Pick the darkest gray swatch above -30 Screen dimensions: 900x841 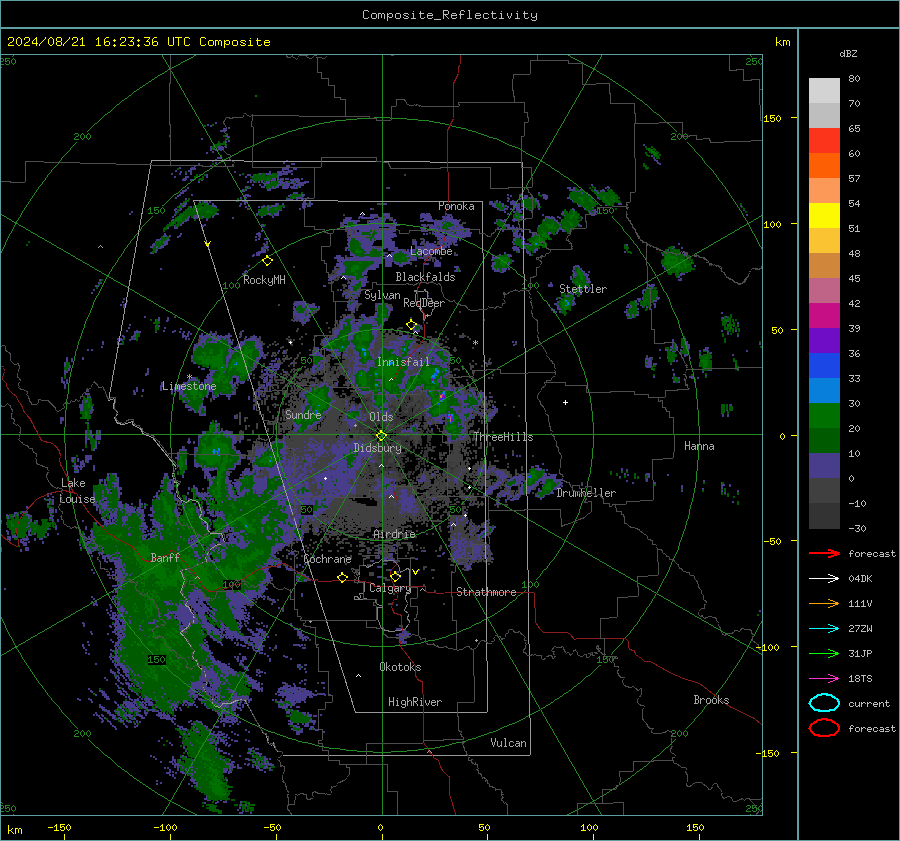[824, 516]
